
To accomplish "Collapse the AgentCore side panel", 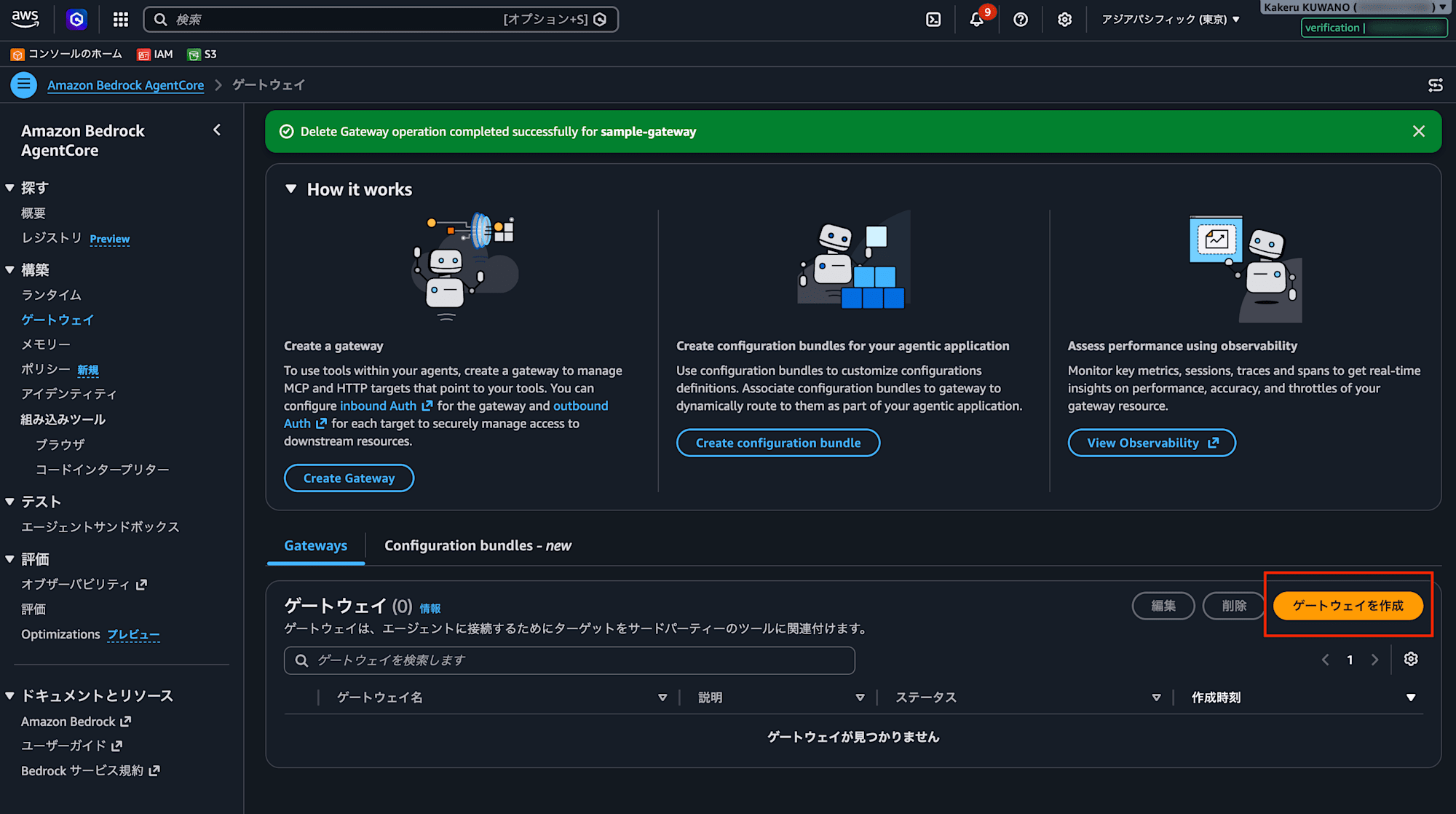I will click(x=217, y=130).
